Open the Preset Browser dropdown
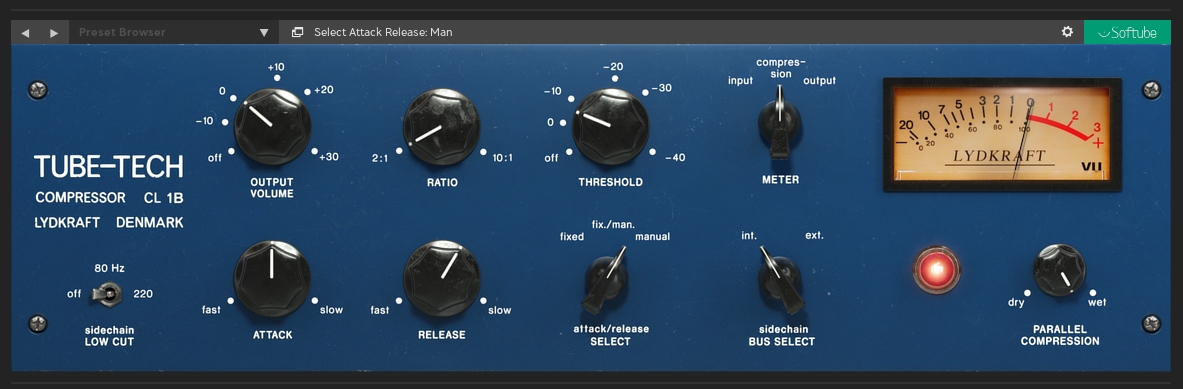 tap(174, 32)
